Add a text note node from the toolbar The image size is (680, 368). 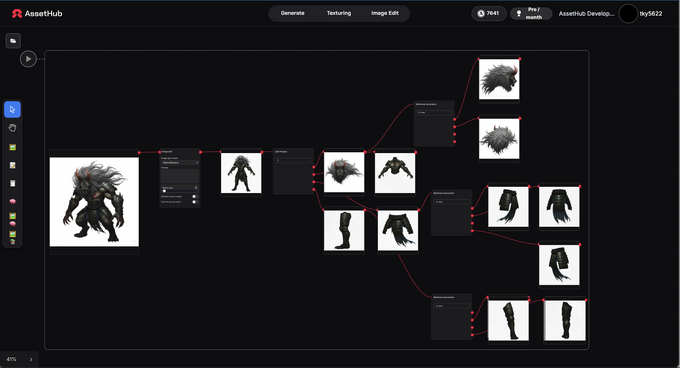point(13,183)
